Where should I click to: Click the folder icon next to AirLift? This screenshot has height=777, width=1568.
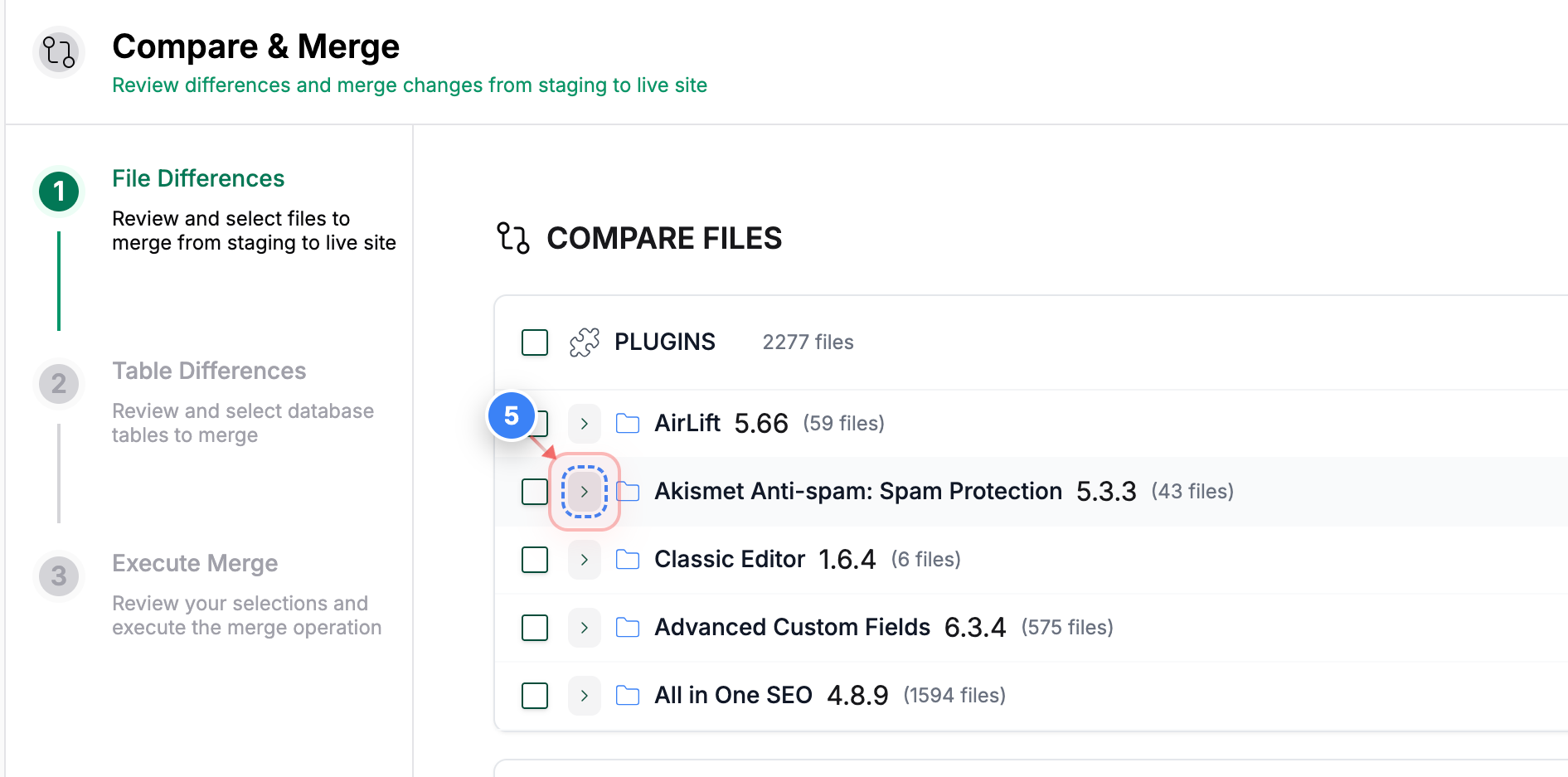[628, 423]
